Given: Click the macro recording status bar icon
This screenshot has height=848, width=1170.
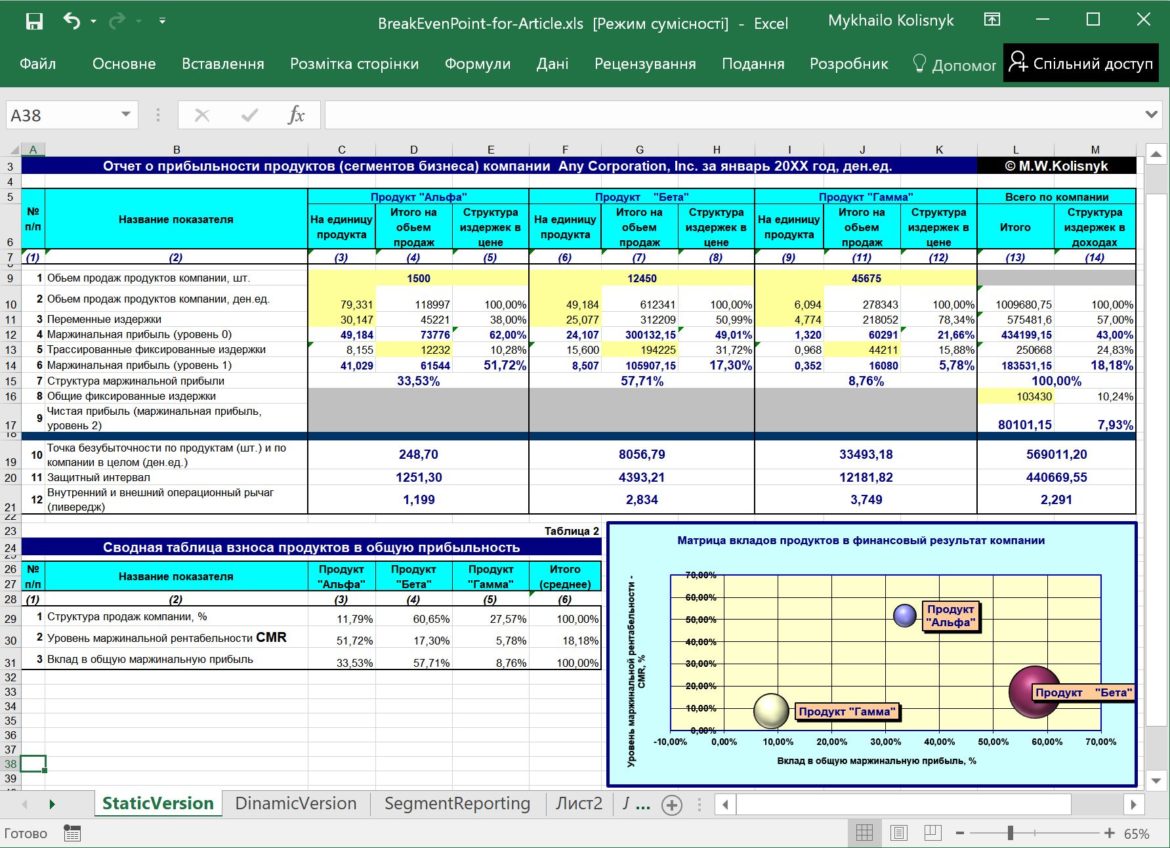Looking at the screenshot, I should (x=72, y=833).
